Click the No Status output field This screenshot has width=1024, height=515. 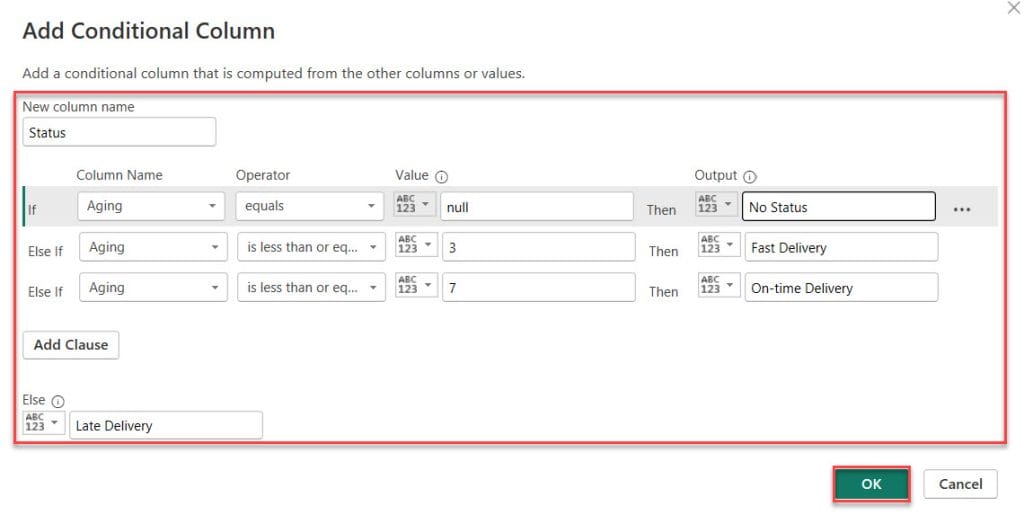coord(839,207)
